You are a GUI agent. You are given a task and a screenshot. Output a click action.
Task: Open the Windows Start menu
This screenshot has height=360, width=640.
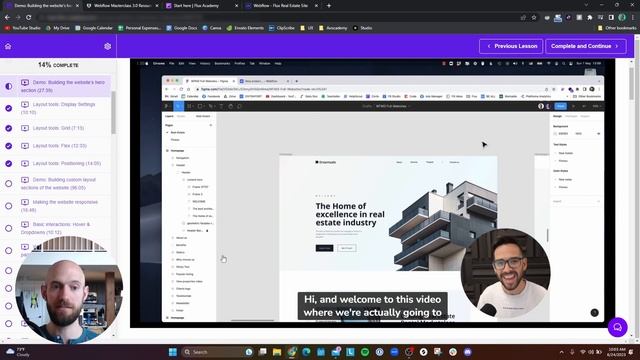click(173, 352)
